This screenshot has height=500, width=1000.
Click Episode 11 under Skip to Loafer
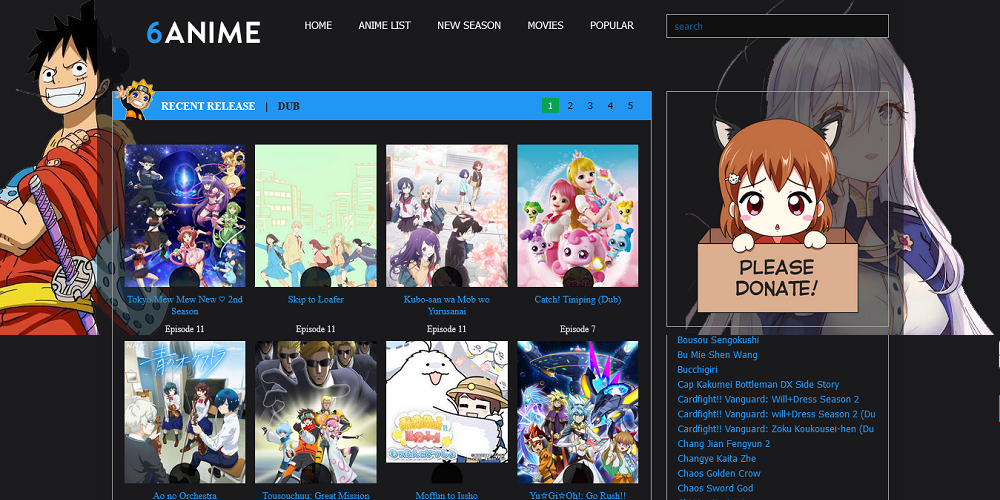(316, 329)
